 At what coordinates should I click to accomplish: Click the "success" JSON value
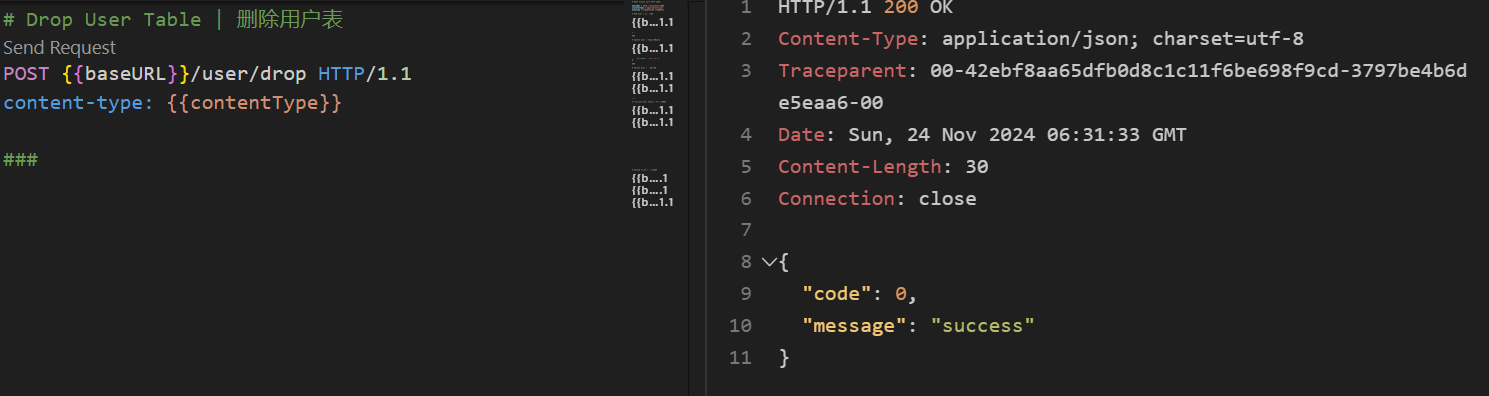[x=982, y=326]
